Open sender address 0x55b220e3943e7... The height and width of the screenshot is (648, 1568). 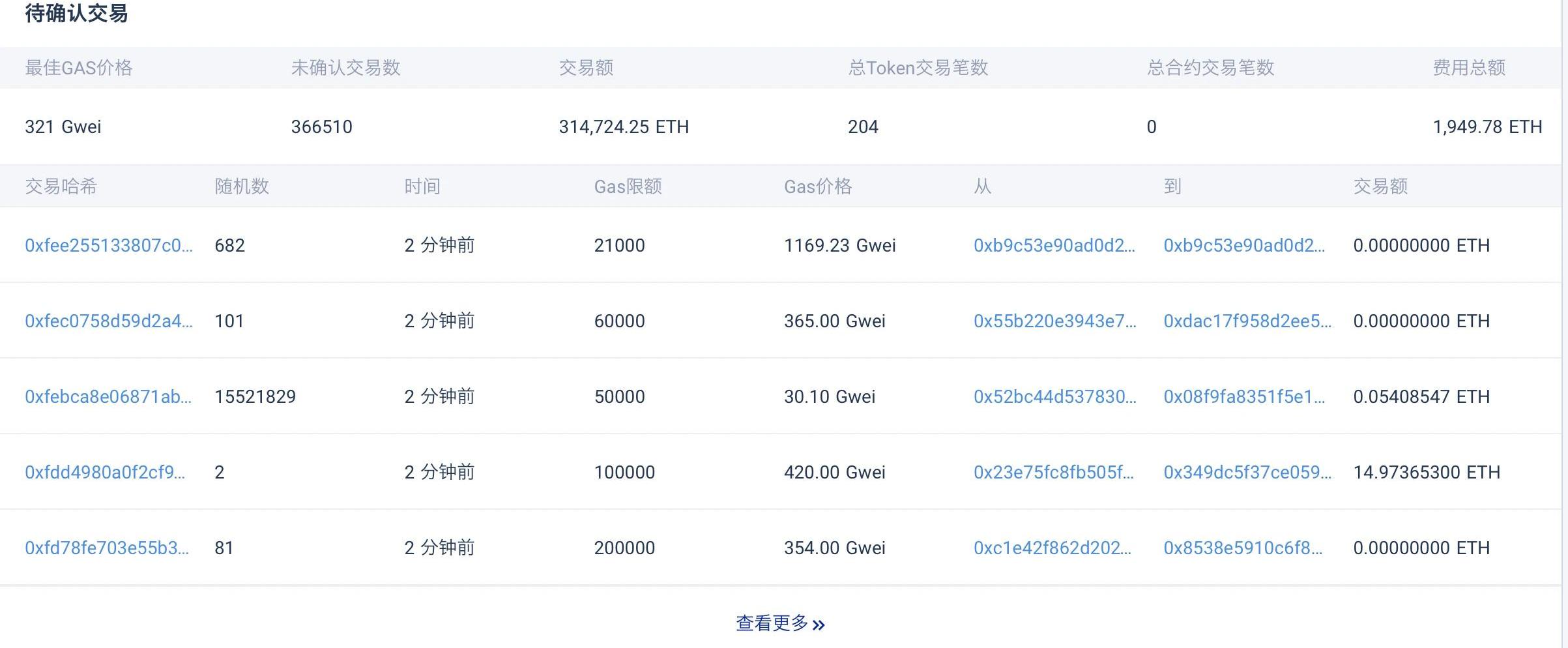[1054, 321]
